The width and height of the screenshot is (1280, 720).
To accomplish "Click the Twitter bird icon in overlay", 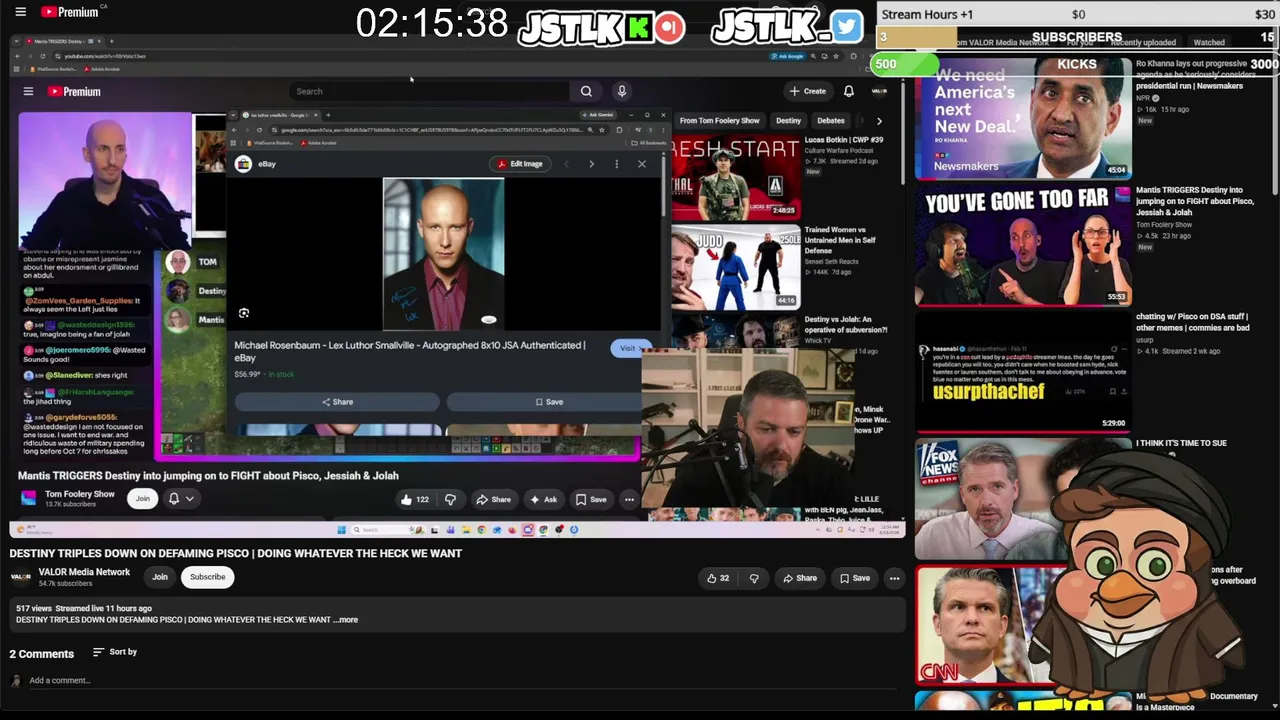I will [846, 26].
